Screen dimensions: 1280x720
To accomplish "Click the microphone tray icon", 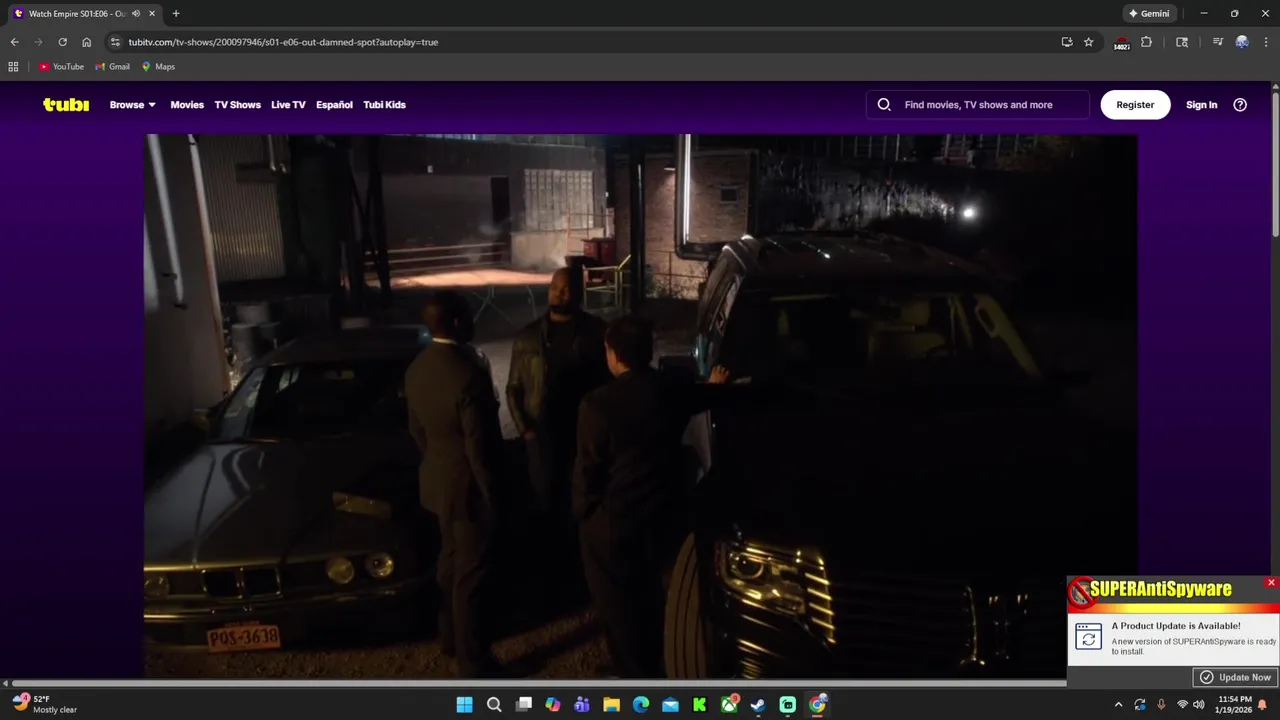I will point(1161,704).
